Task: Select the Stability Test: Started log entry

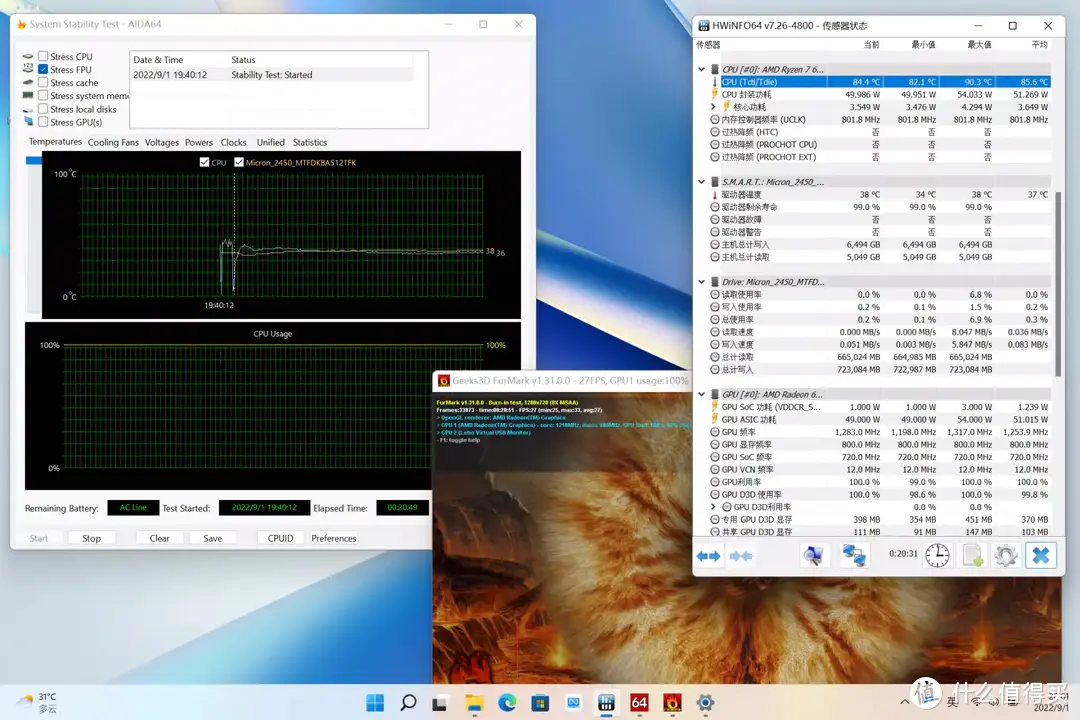Action: pyautogui.click(x=271, y=75)
